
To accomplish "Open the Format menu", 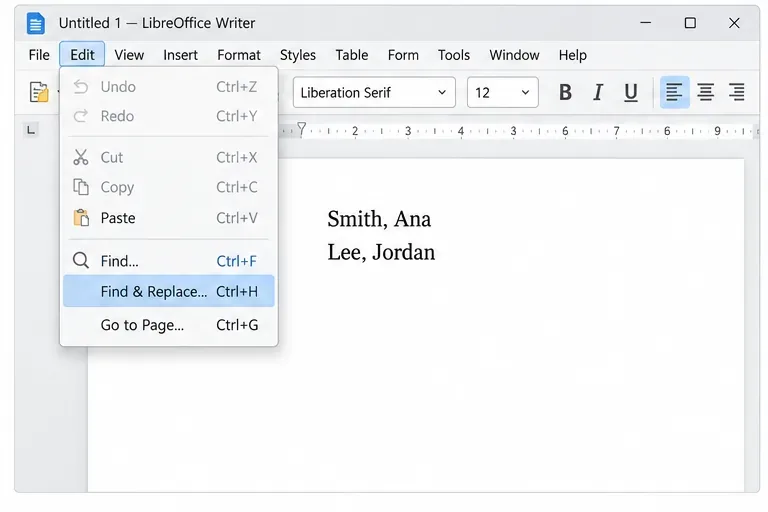I will coord(239,55).
